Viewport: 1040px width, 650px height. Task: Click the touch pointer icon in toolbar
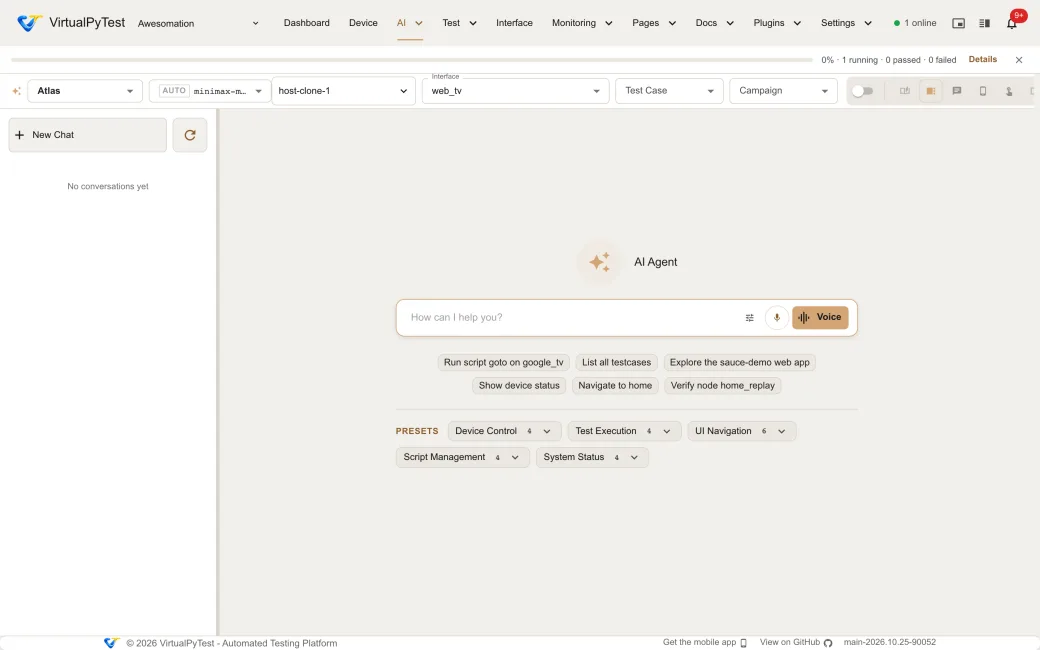pyautogui.click(x=1009, y=91)
